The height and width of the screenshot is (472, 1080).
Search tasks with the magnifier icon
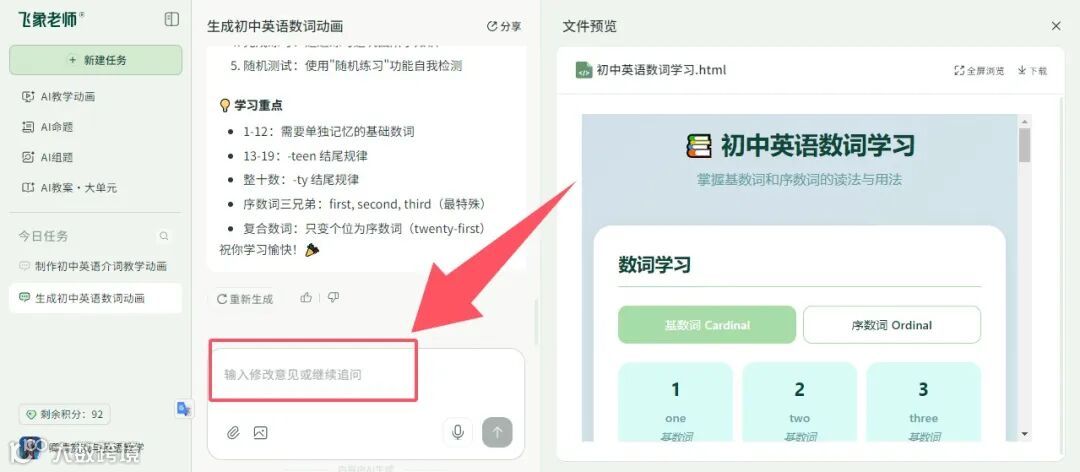[164, 236]
